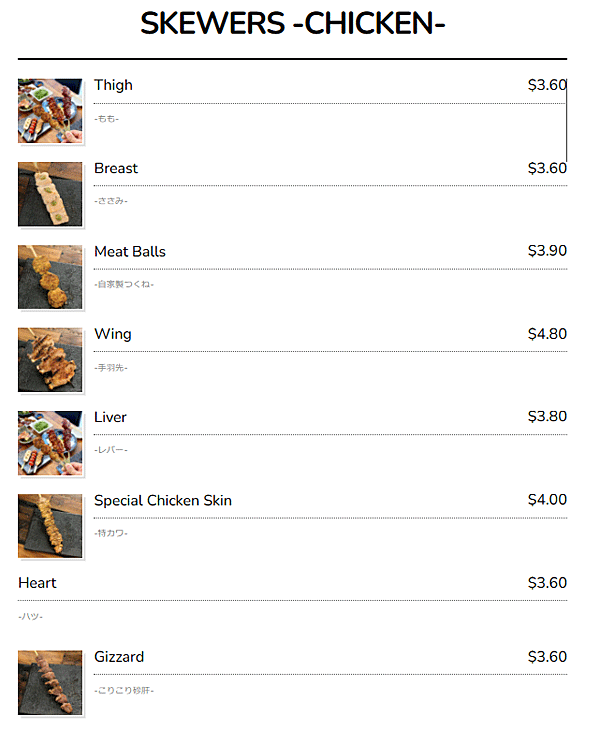The height and width of the screenshot is (730, 600).
Task: Open the Thigh skewer photo thumbnail
Action: click(50, 111)
